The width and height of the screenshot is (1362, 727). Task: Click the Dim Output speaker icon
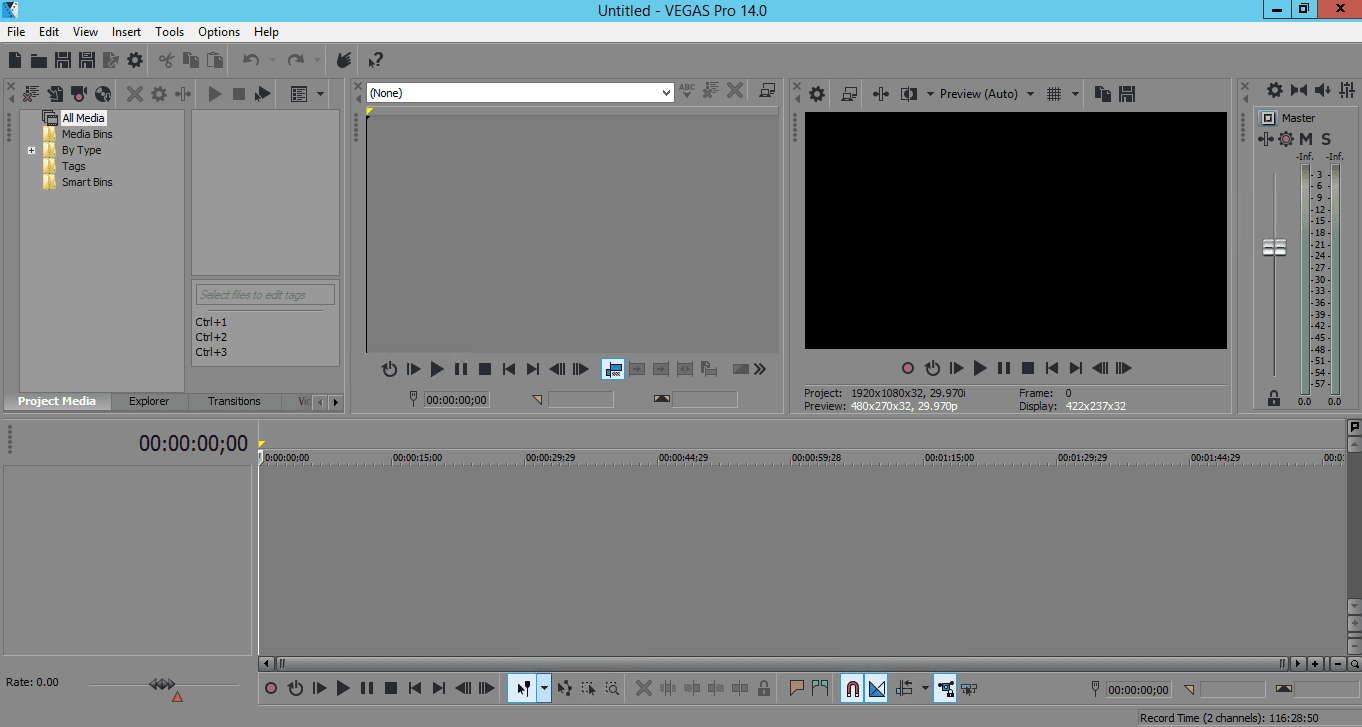(x=1322, y=90)
